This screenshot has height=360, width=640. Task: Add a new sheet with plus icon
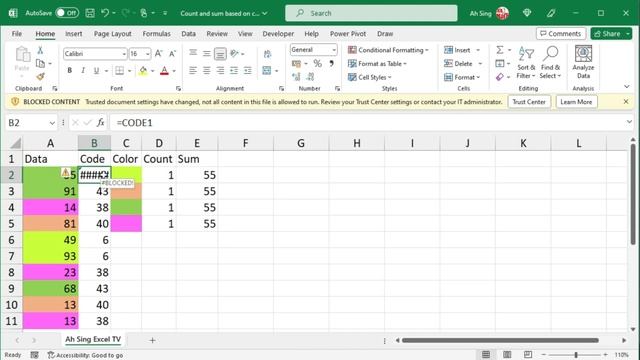pyautogui.click(x=152, y=340)
